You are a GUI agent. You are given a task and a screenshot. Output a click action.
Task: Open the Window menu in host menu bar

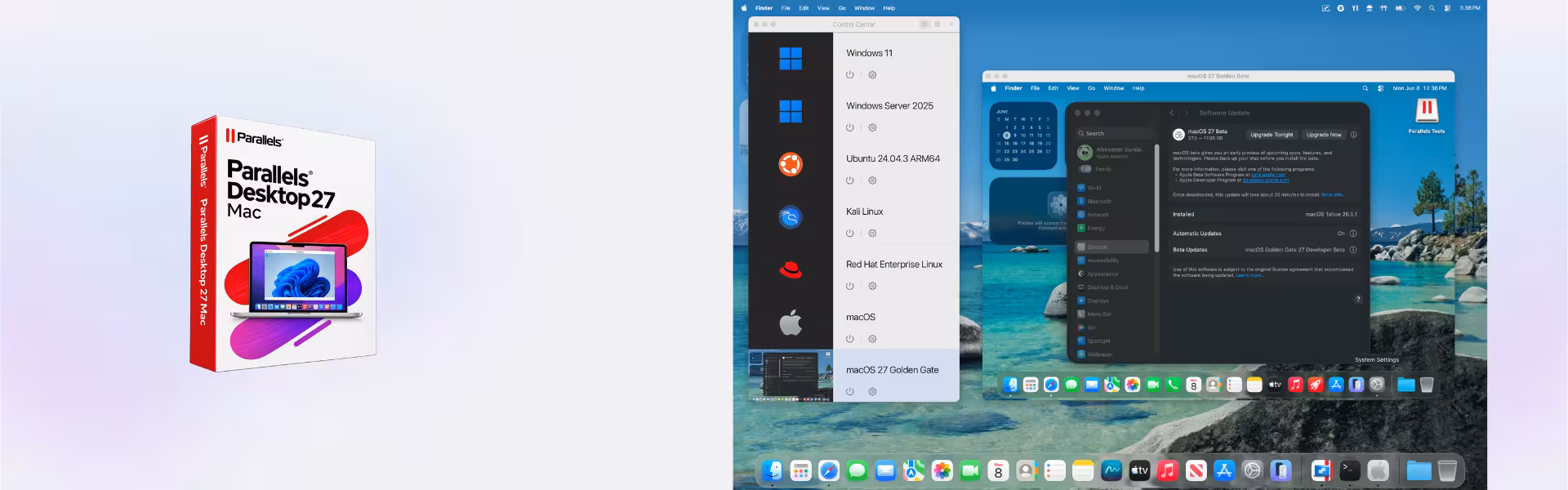pos(864,8)
